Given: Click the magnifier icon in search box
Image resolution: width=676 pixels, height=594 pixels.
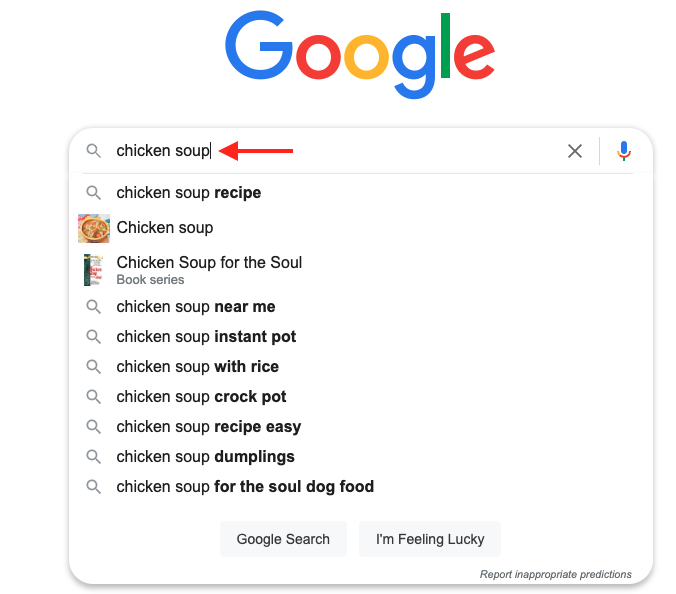Looking at the screenshot, I should tap(93, 151).
